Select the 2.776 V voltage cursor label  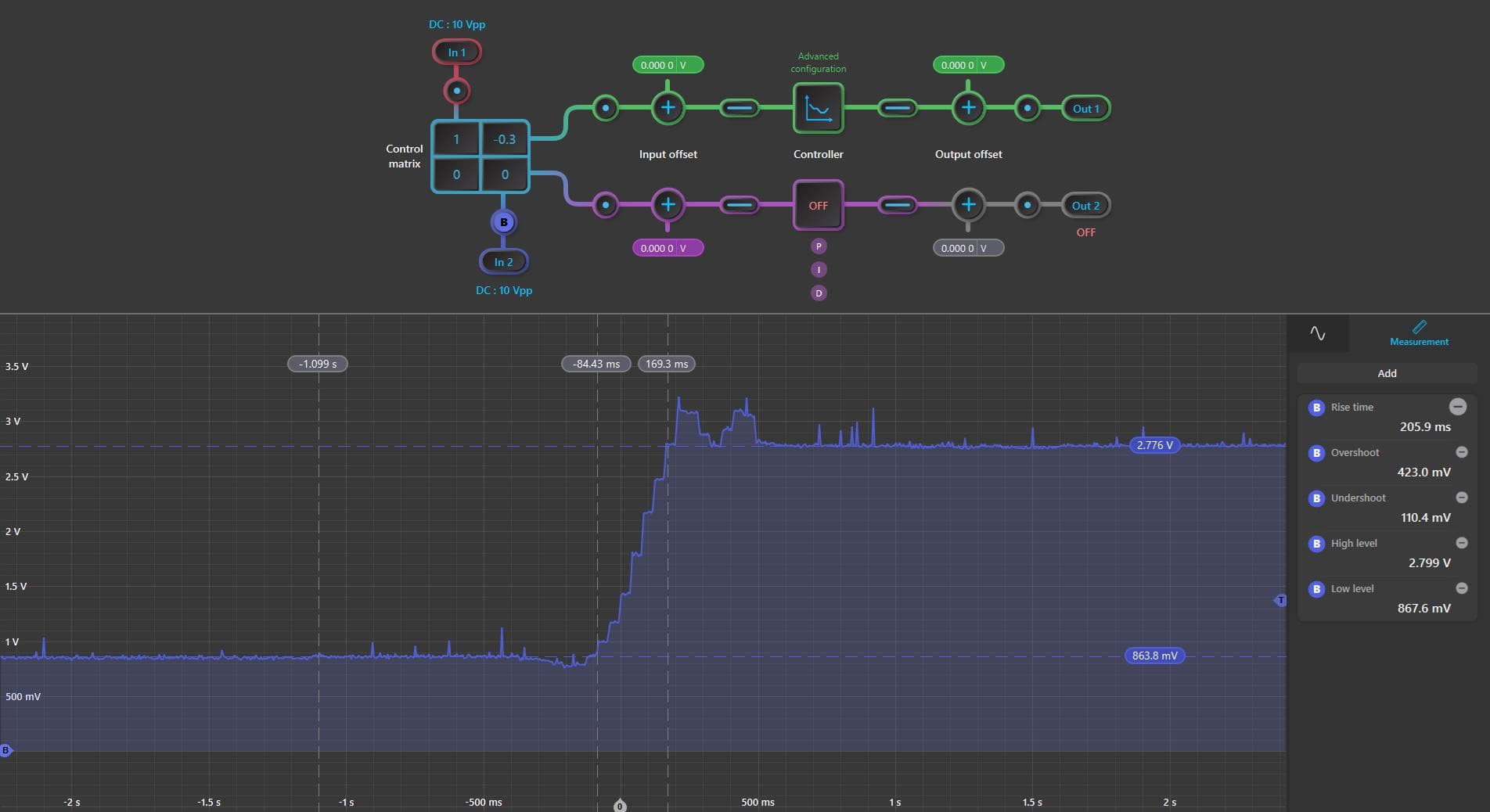coord(1155,445)
